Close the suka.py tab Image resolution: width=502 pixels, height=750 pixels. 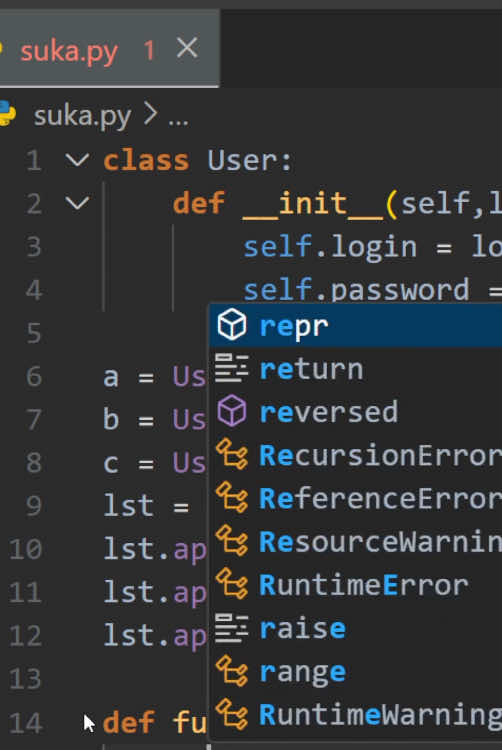tap(187, 48)
